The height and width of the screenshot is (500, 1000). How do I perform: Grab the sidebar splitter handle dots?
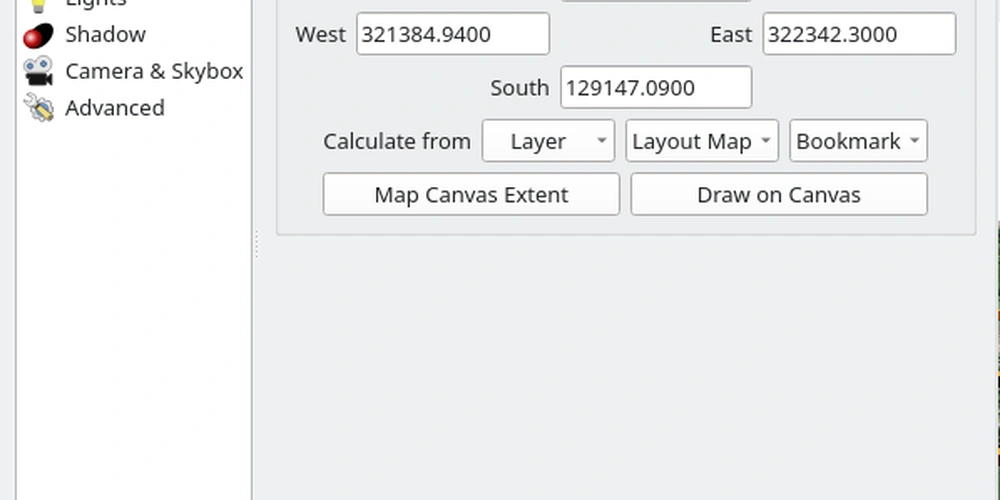coord(257,245)
